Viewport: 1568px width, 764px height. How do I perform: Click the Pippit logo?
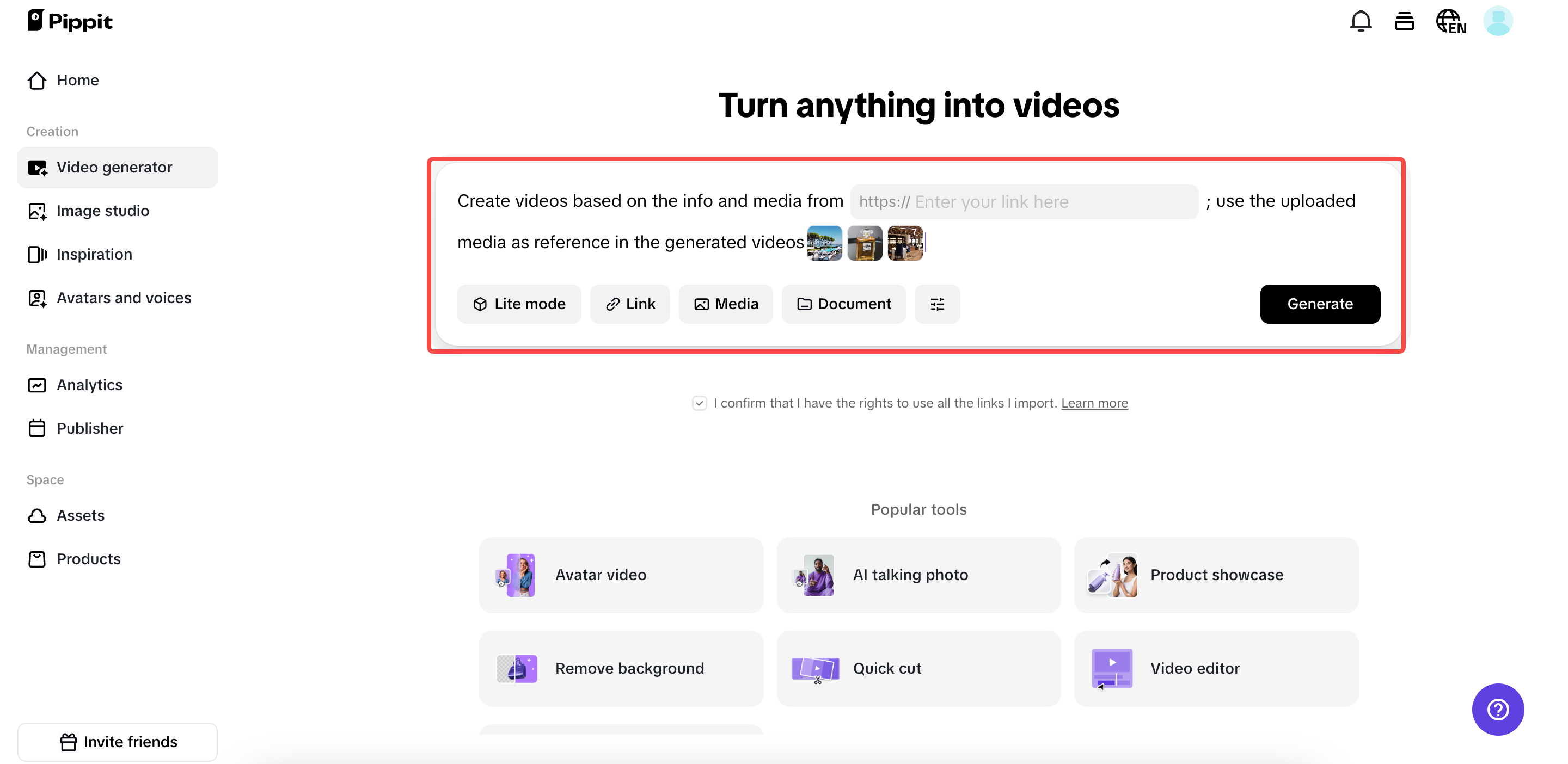click(69, 20)
